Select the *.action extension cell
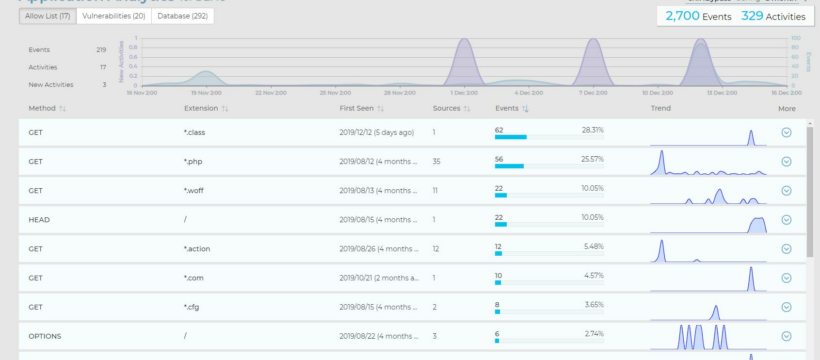820x360 pixels. point(197,249)
